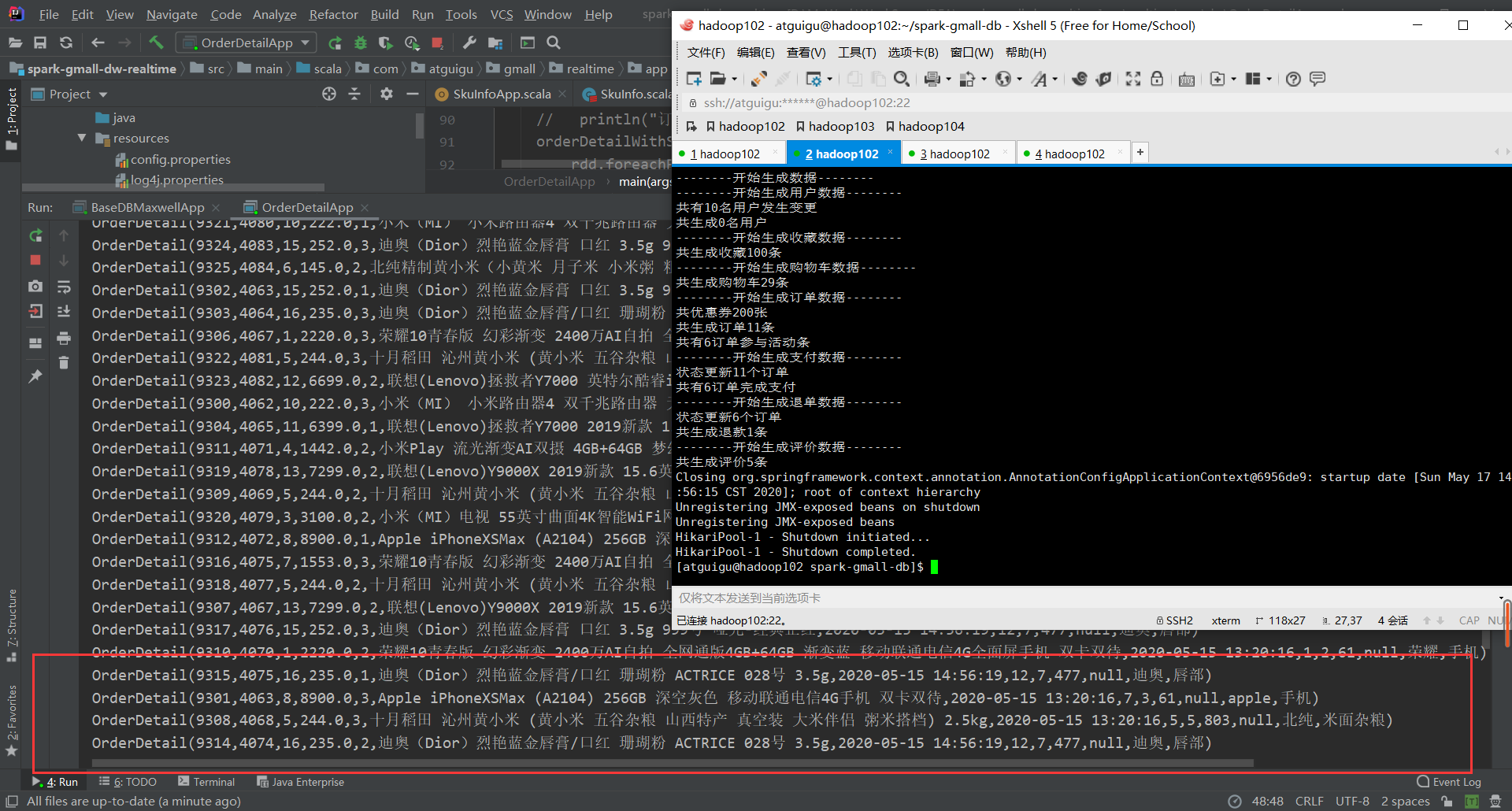1512x811 pixels.
Task: Click Run console horizontal scrollbar
Action: point(673,762)
